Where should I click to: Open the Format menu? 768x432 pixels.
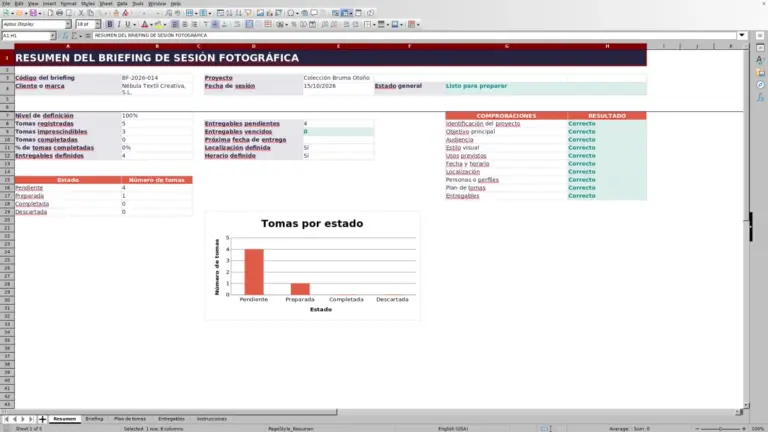tap(68, 3)
